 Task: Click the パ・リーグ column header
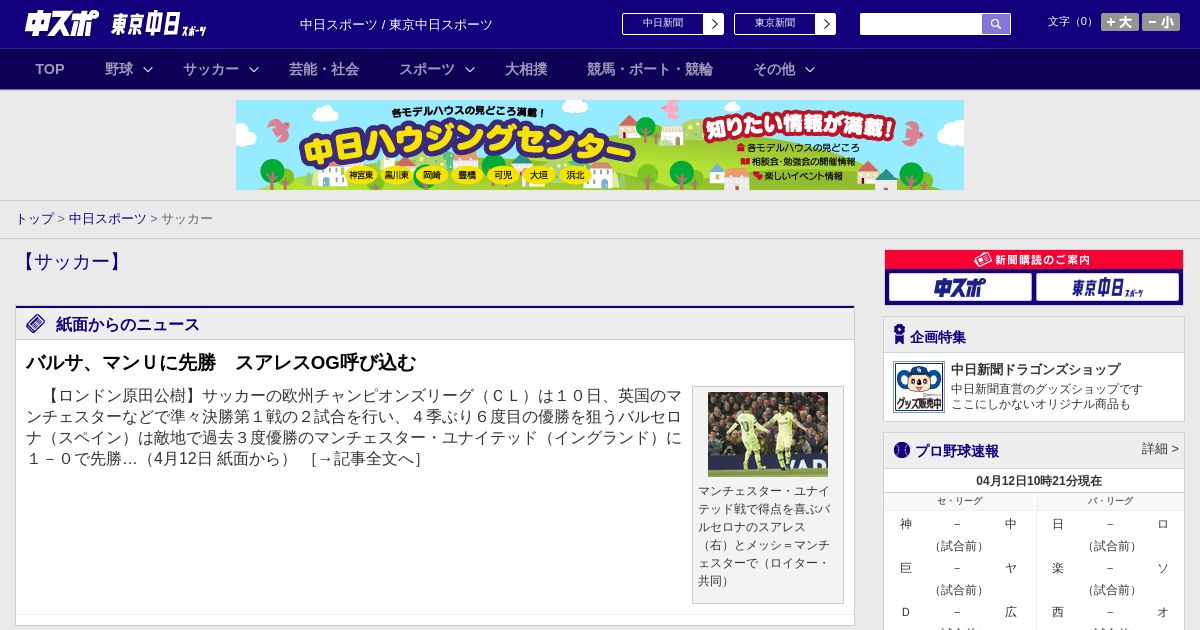(x=1110, y=501)
